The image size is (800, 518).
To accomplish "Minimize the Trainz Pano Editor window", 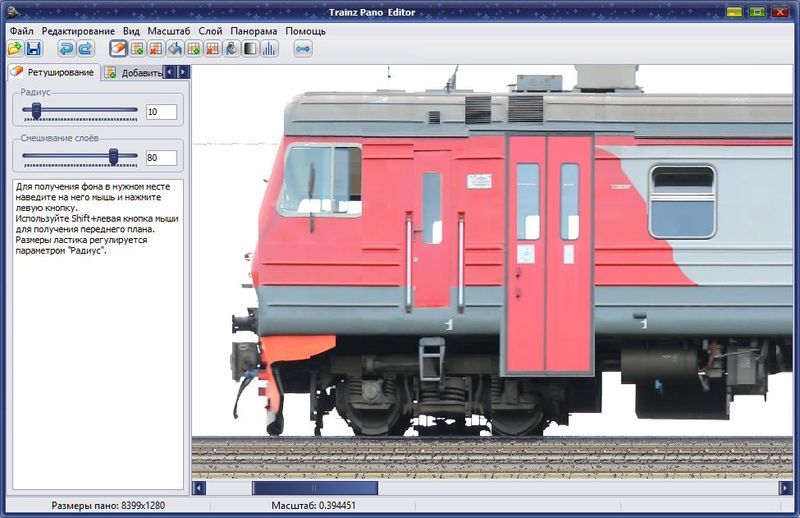I will click(x=734, y=11).
